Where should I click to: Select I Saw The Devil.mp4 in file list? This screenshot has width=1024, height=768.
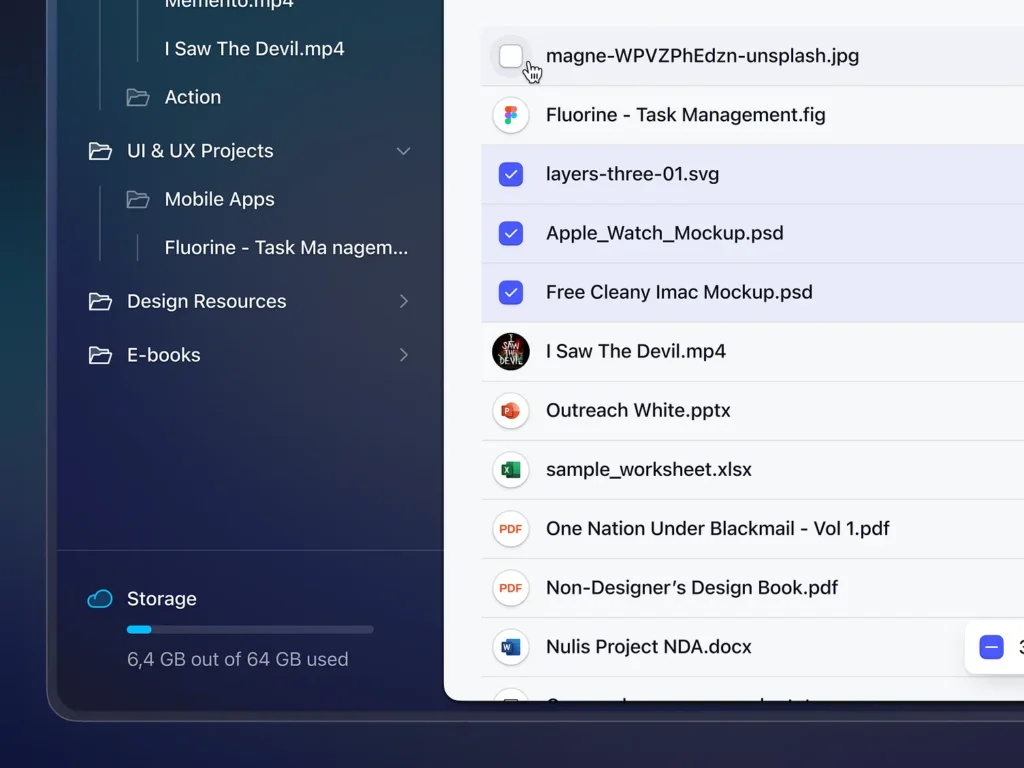click(635, 351)
